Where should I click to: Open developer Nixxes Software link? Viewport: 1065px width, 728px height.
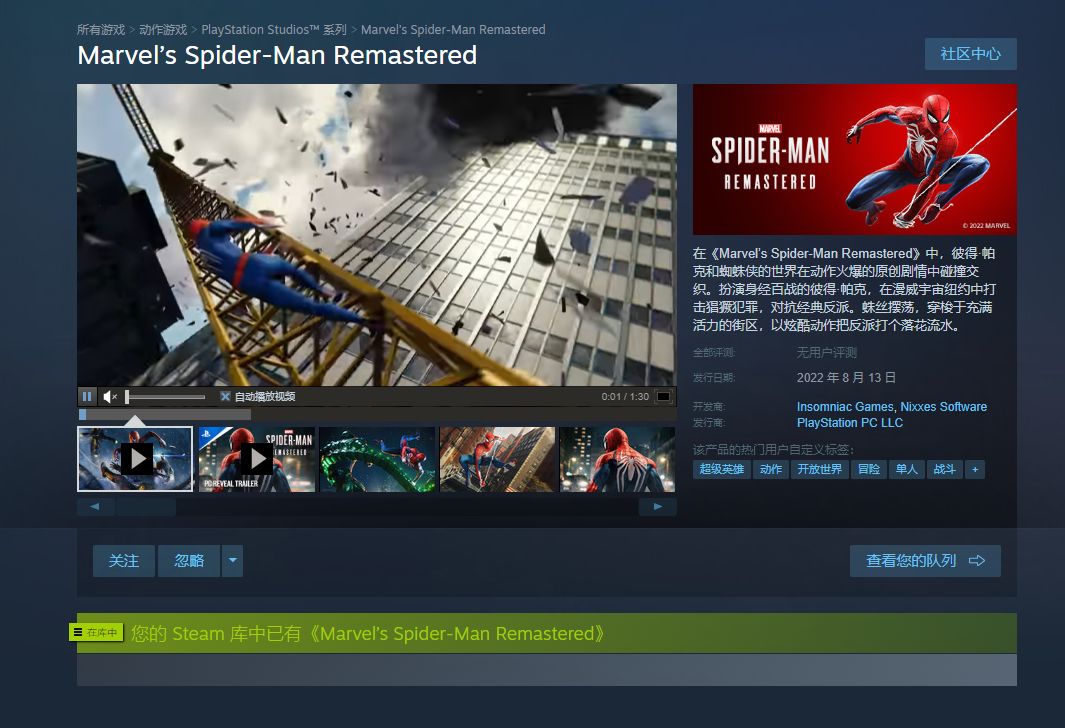tap(943, 407)
